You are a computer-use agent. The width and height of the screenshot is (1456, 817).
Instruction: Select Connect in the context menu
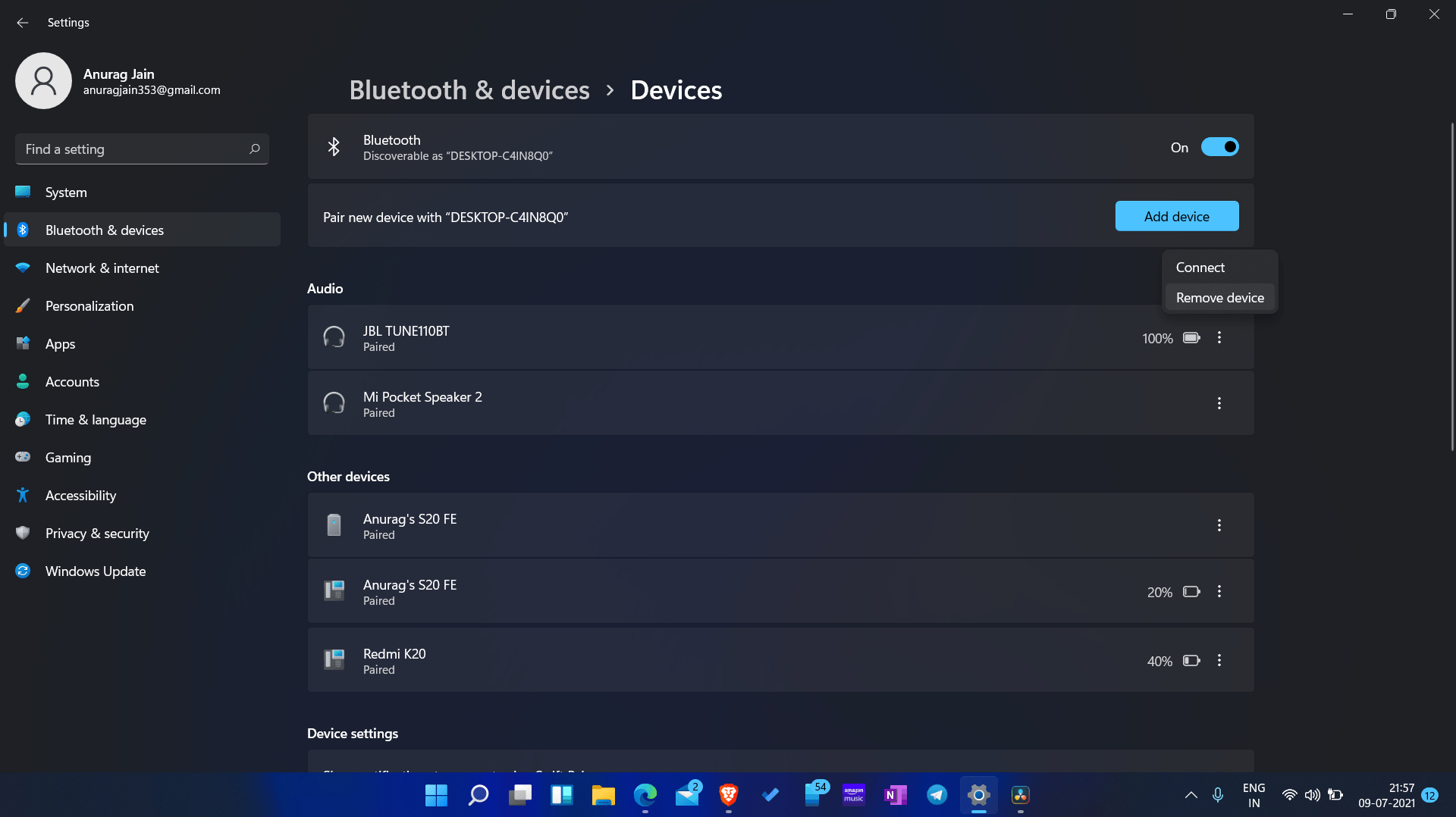point(1200,268)
